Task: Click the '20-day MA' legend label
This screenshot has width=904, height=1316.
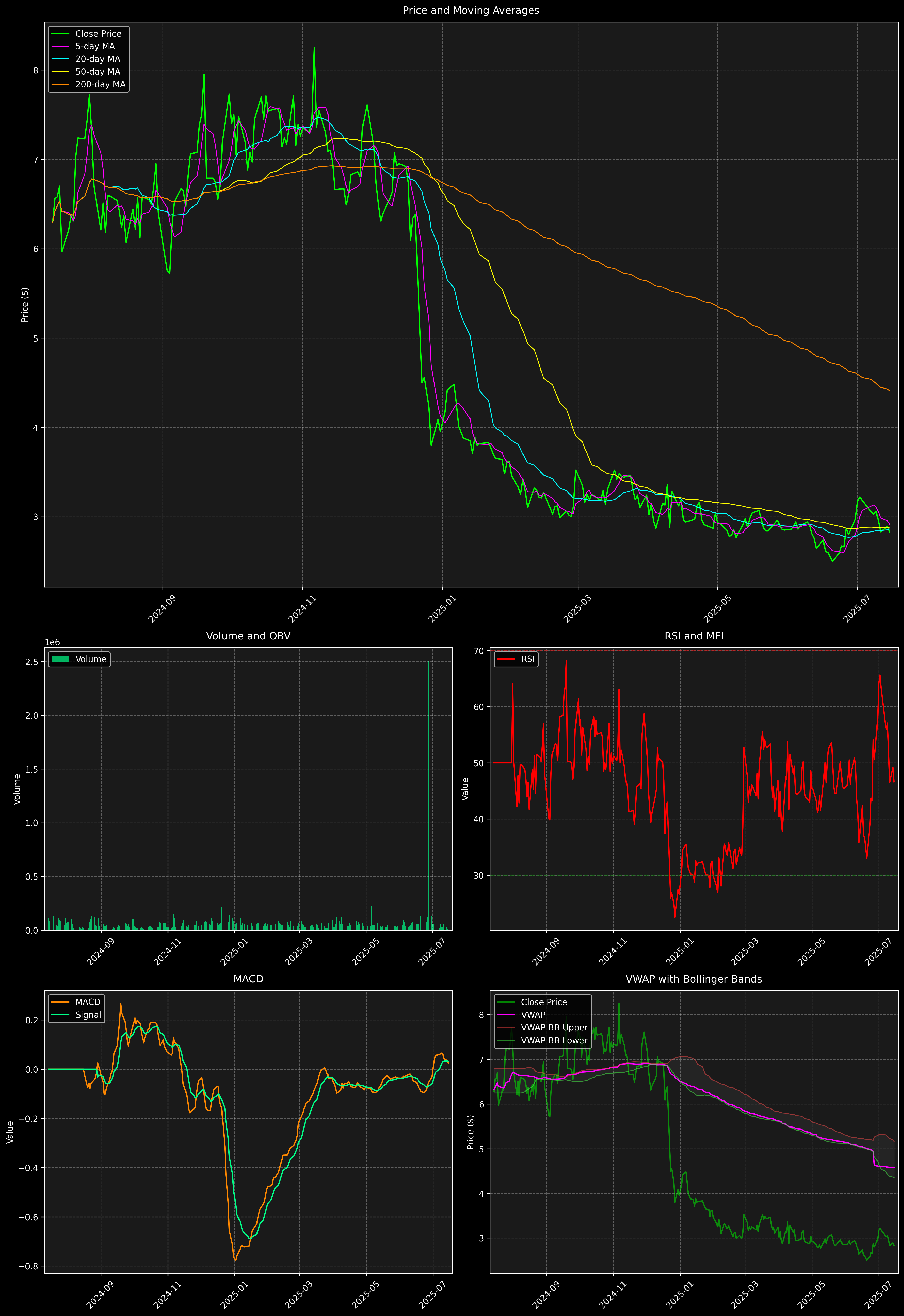Action: [98, 59]
